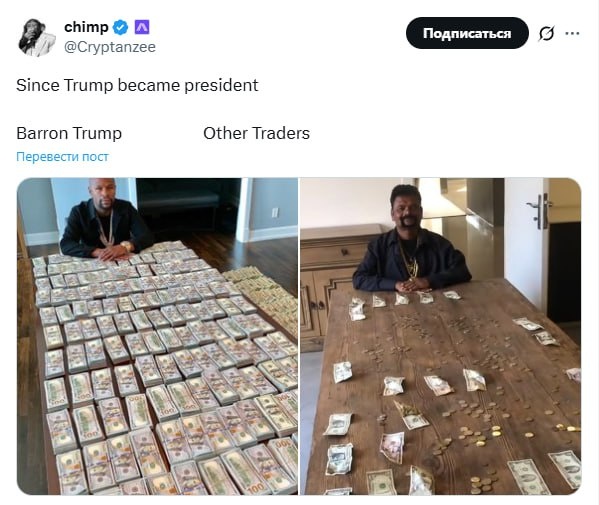Open the @Cryptanzee handle link
599x505 pixels.
click(110, 47)
